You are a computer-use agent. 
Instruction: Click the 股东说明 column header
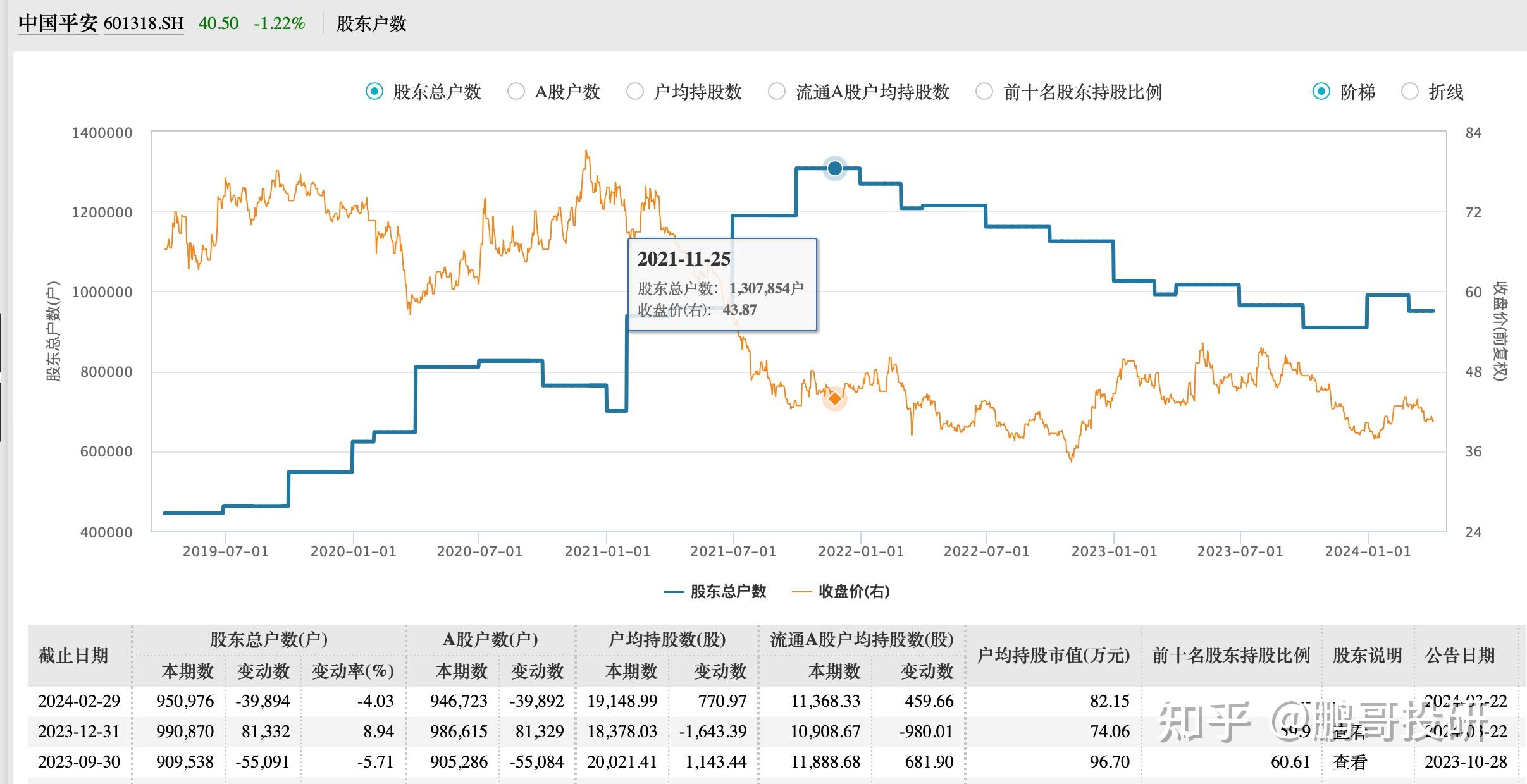[1368, 656]
